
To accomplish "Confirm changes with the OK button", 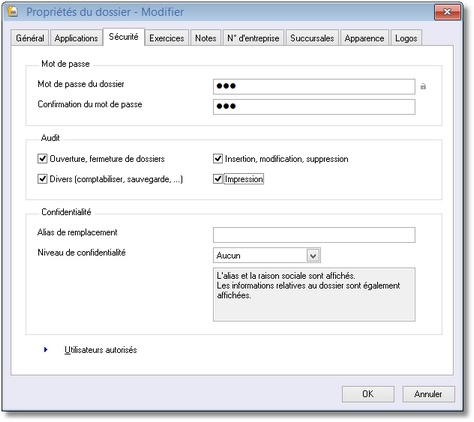I will click(x=368, y=394).
